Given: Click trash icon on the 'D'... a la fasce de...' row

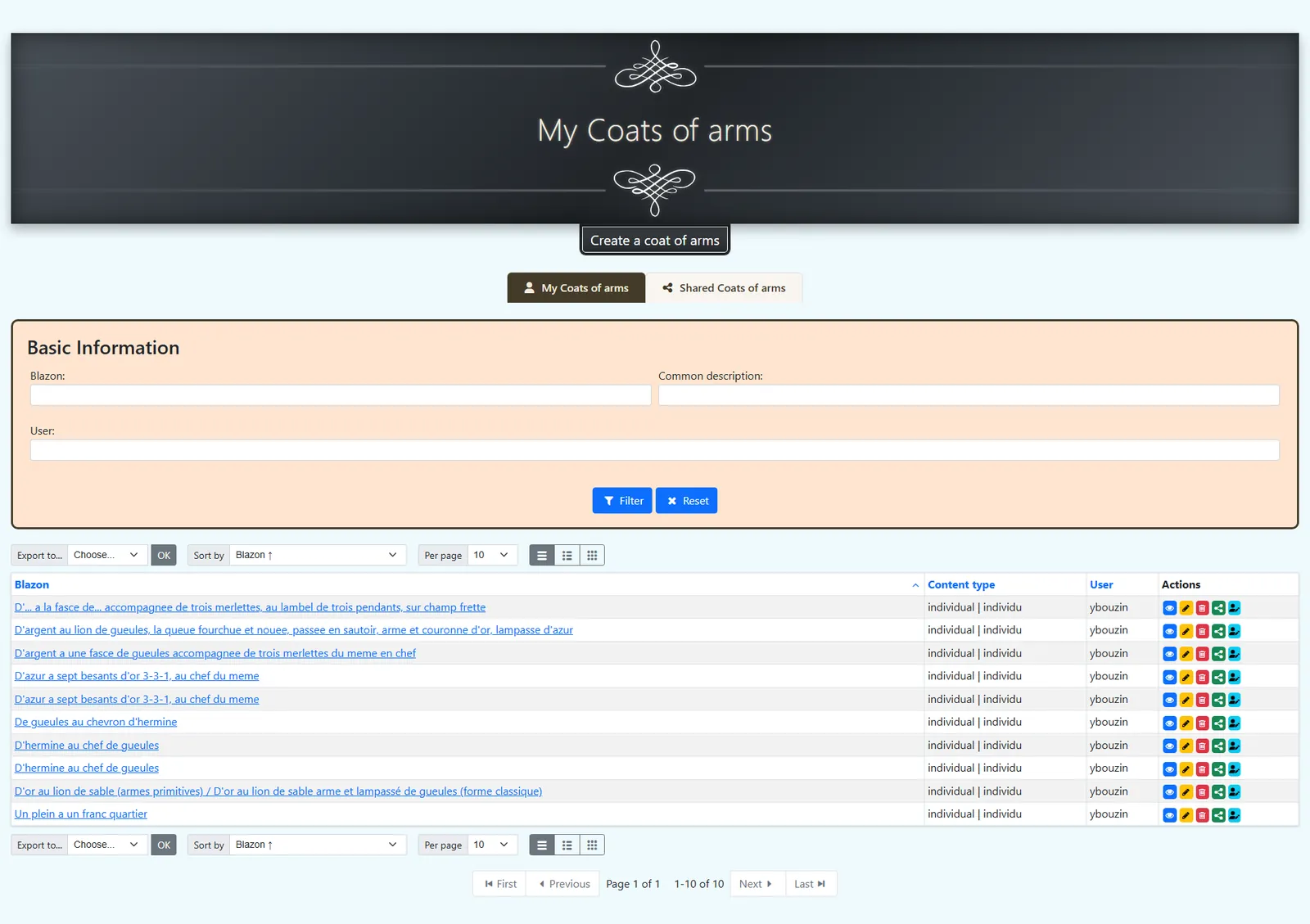Looking at the screenshot, I should coord(1202,608).
